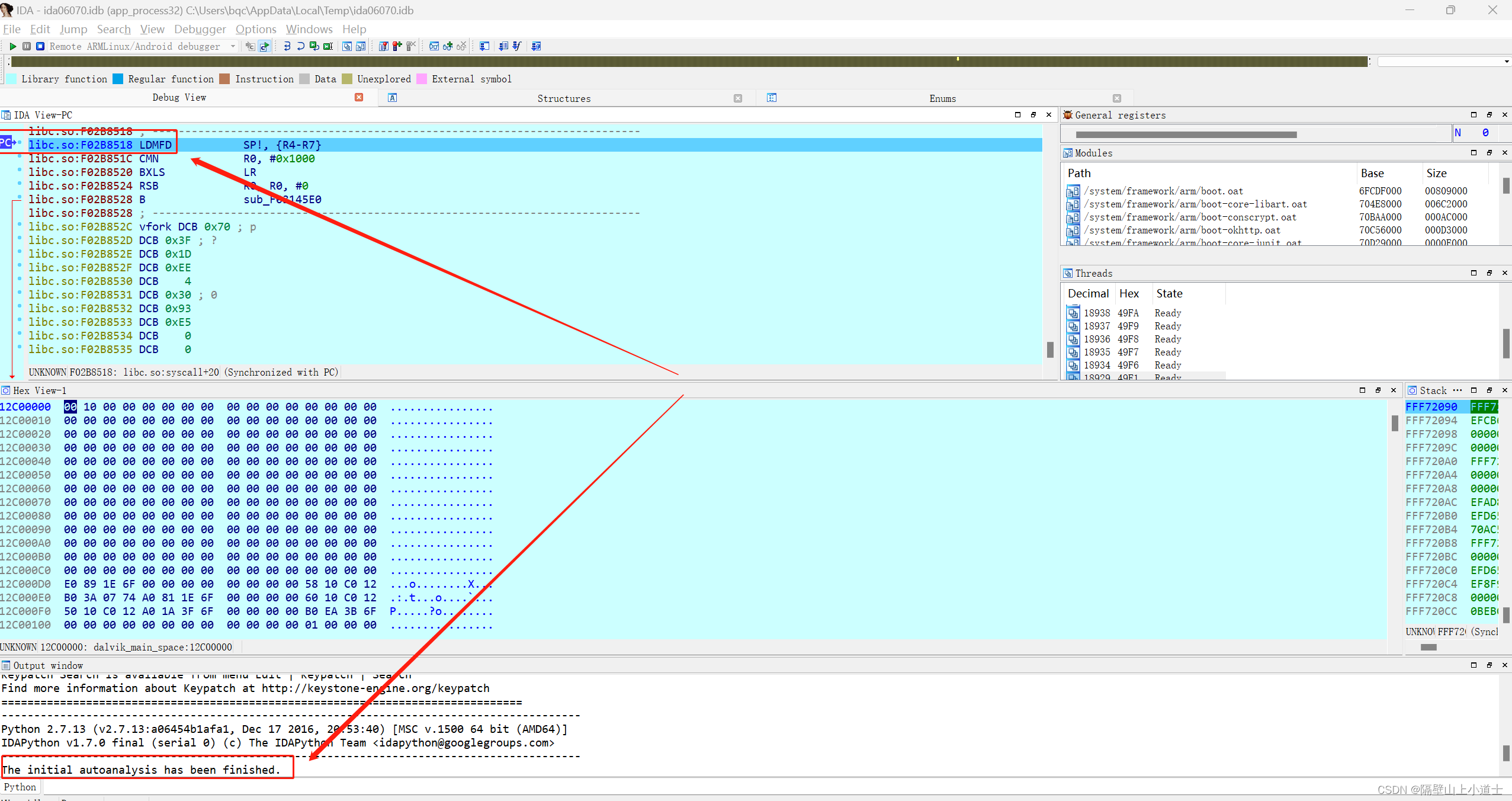Open the File menu

click(11, 29)
